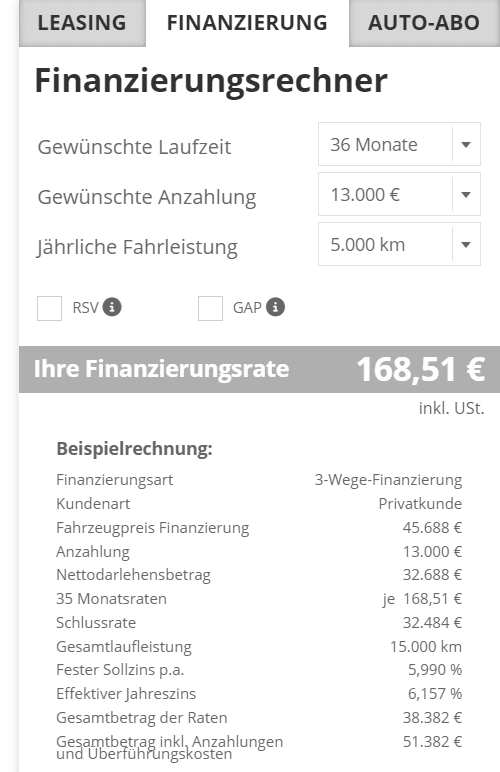The height and width of the screenshot is (772, 500).
Task: Enable the RSV checkbox
Action: pos(49,308)
